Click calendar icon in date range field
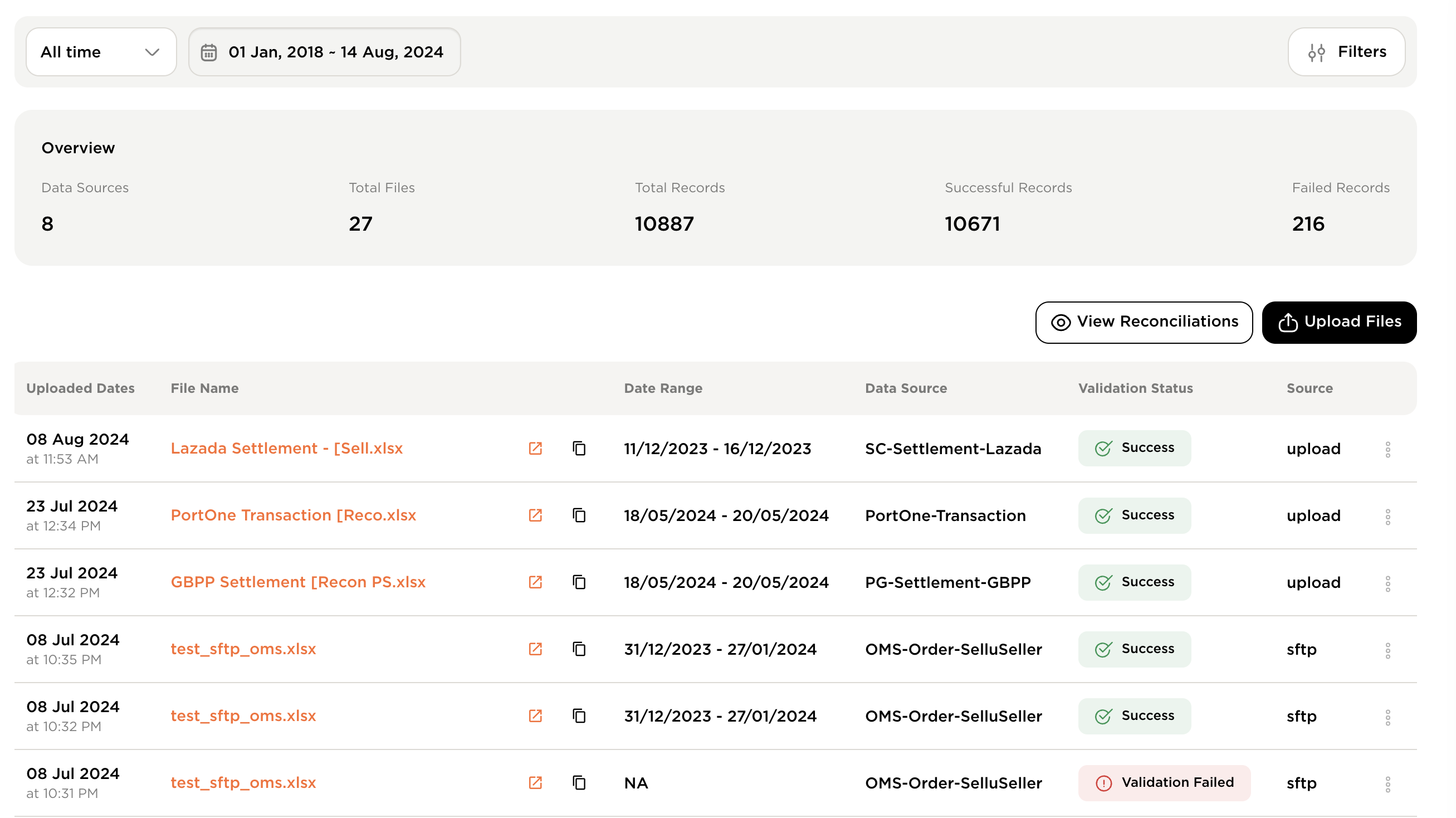This screenshot has height=818, width=1456. click(208, 52)
